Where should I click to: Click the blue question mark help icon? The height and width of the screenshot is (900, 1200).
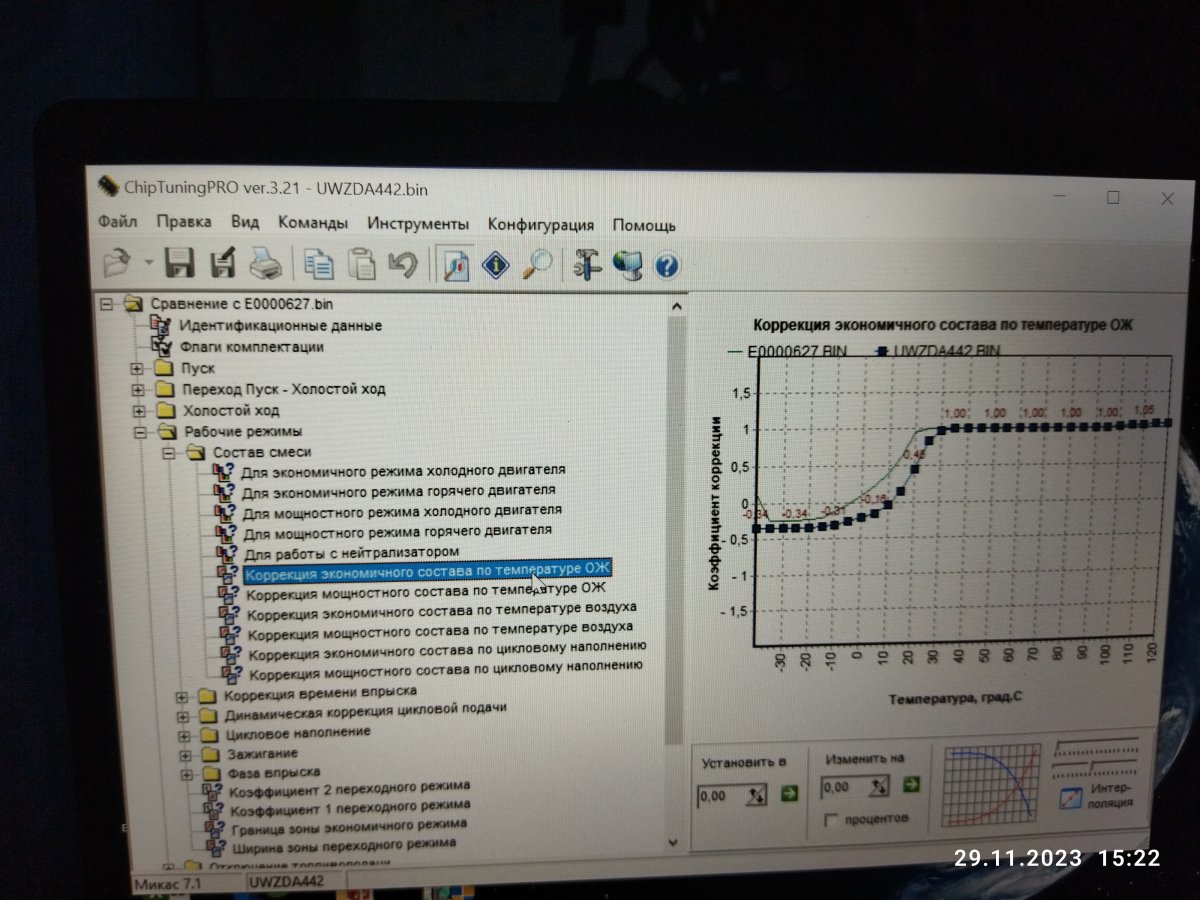coord(667,266)
